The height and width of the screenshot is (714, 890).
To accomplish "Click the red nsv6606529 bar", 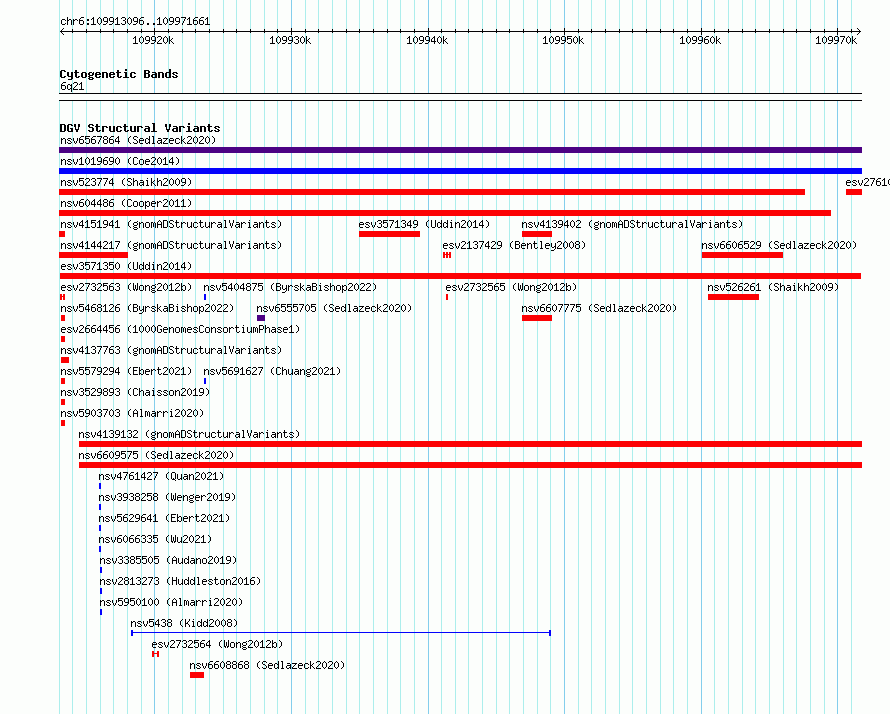I will click(x=742, y=255).
